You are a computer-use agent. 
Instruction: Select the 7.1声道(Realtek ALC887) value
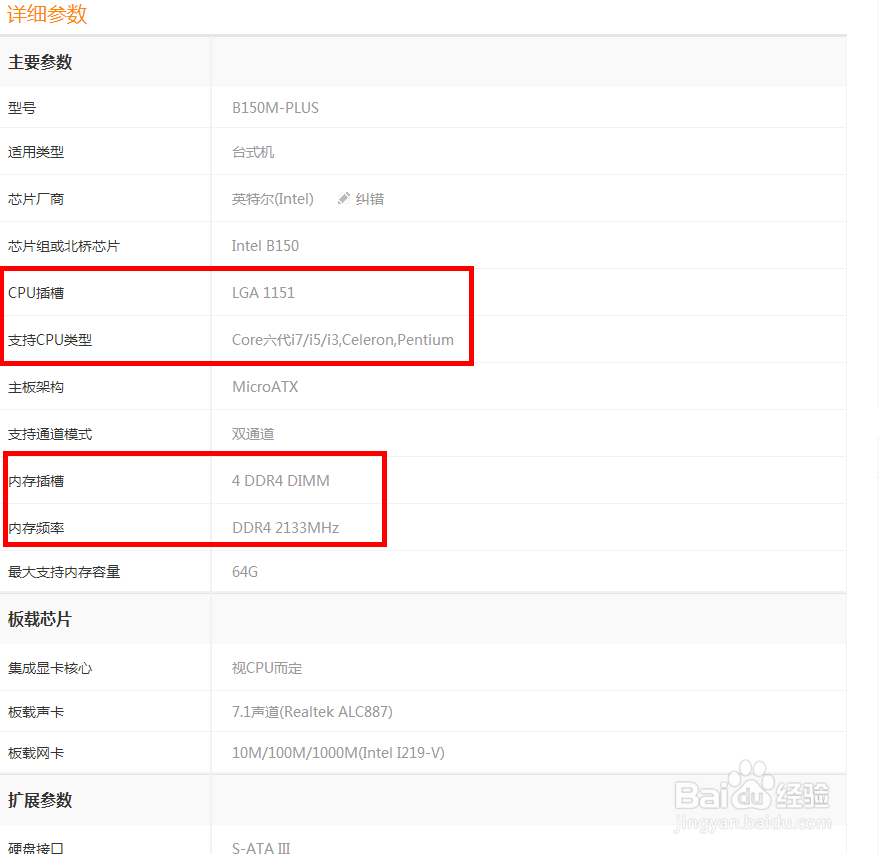(x=312, y=712)
